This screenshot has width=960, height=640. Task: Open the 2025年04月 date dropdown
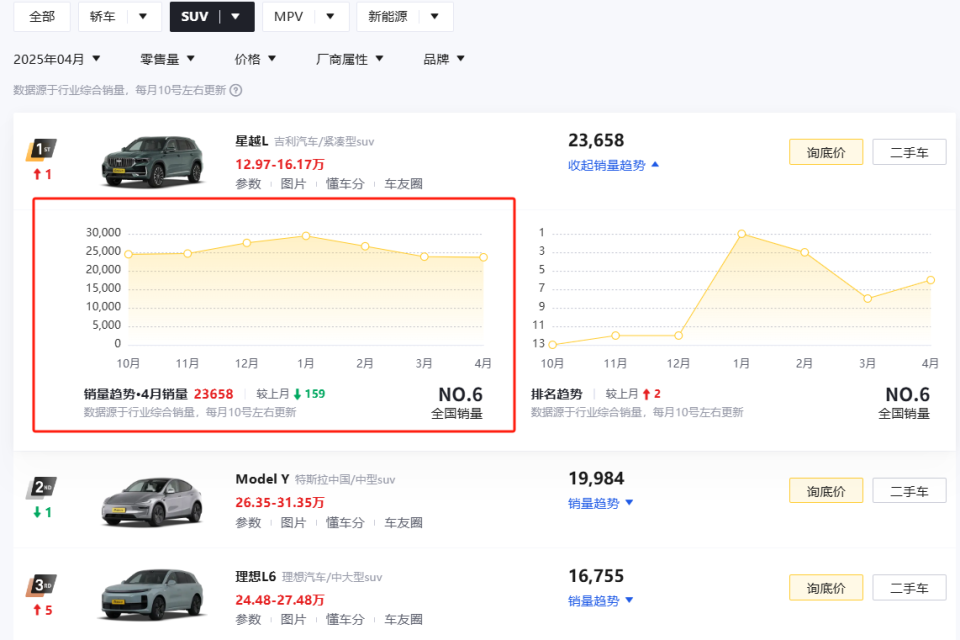pos(57,59)
